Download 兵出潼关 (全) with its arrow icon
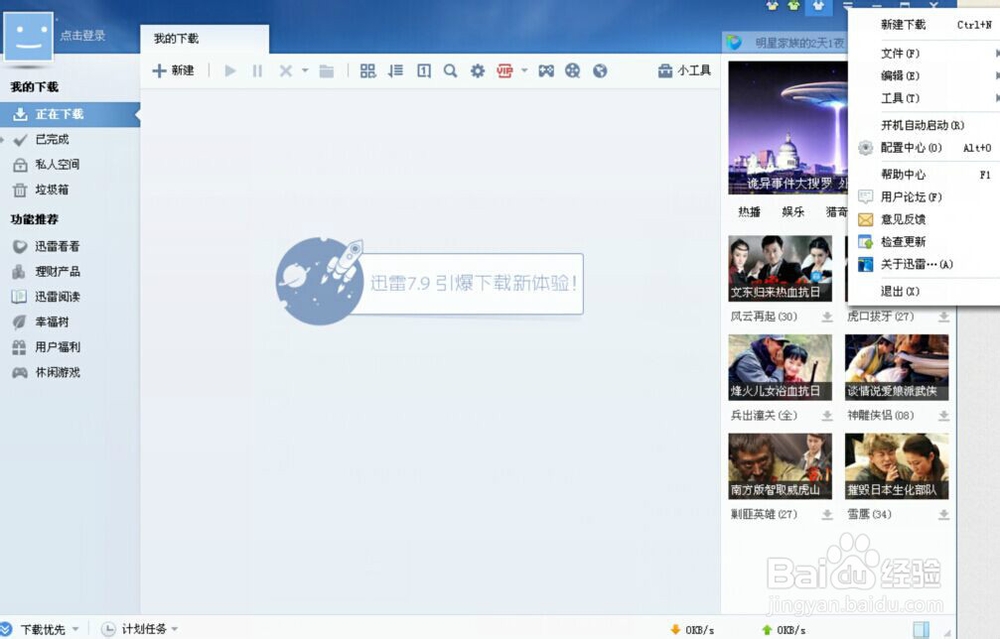Viewport: 1000px width, 639px height. [x=827, y=416]
